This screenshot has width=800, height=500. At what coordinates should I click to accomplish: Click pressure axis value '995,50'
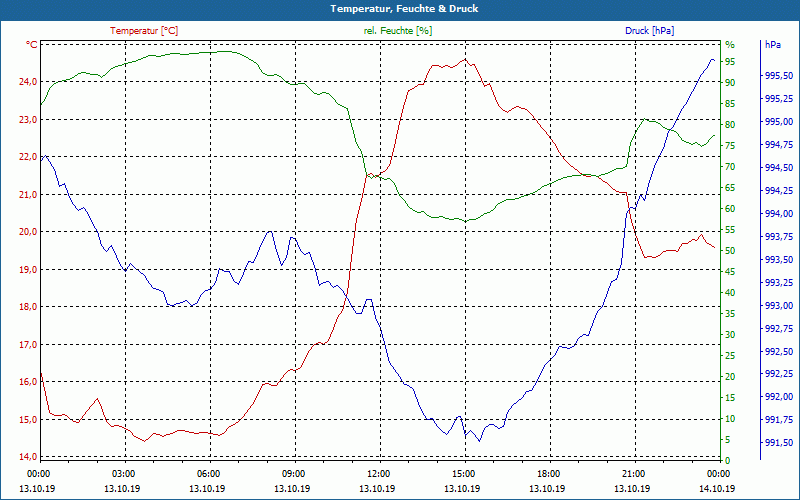tap(779, 76)
